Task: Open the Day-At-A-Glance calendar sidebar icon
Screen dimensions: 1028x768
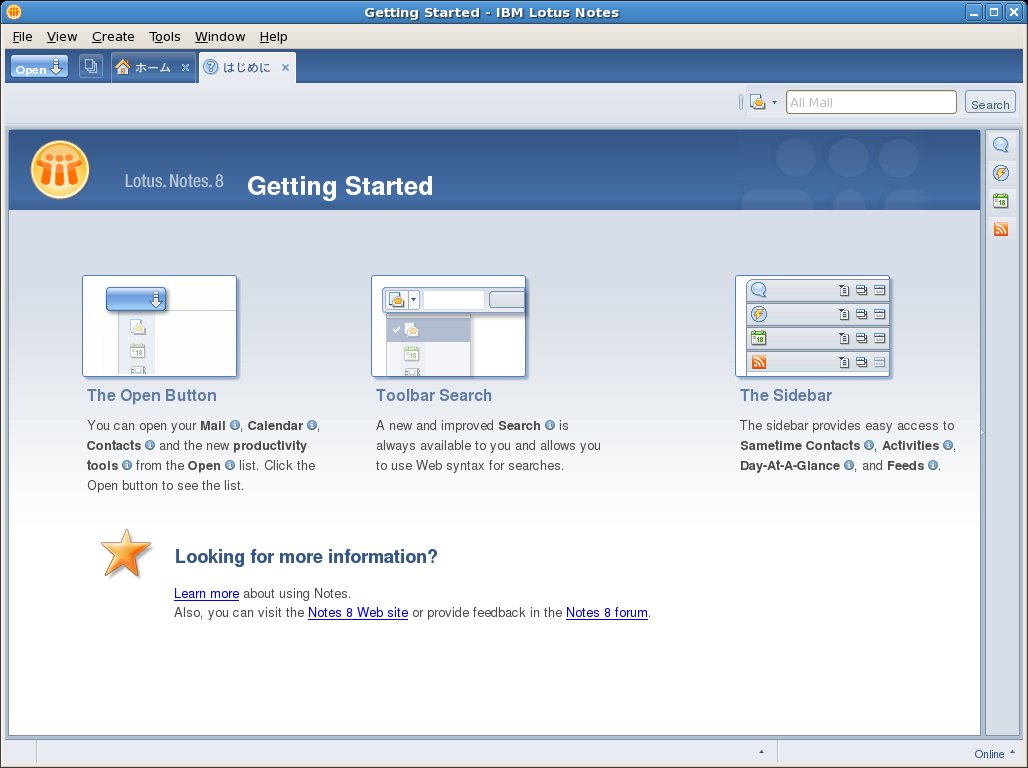Action: pyautogui.click(x=1000, y=201)
